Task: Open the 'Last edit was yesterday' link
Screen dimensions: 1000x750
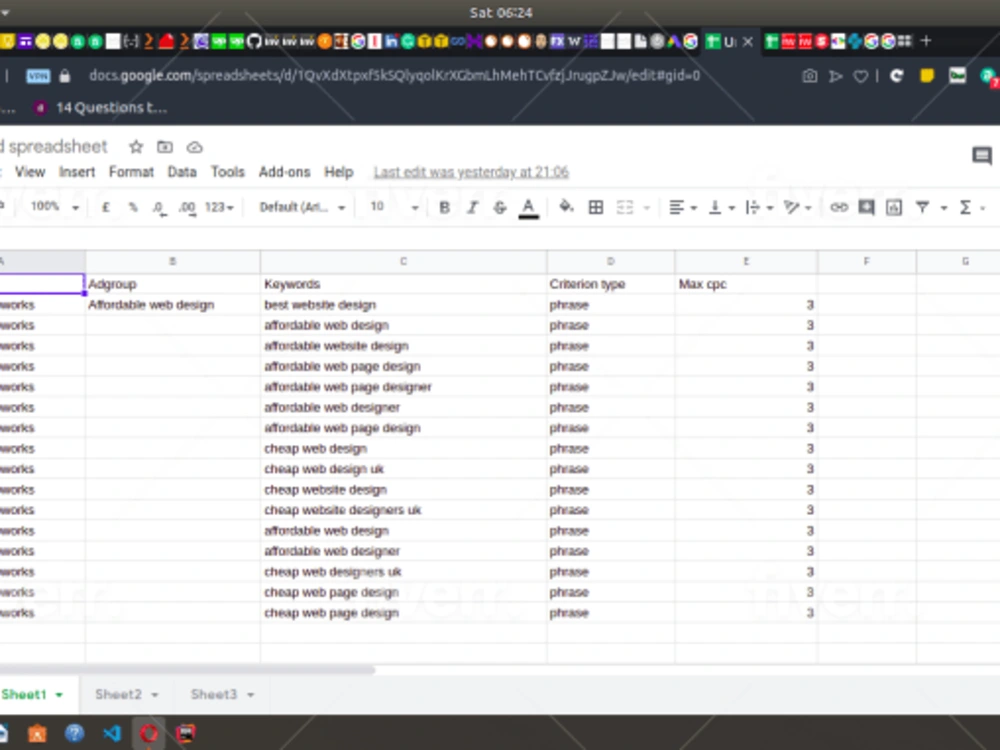Action: pos(471,172)
